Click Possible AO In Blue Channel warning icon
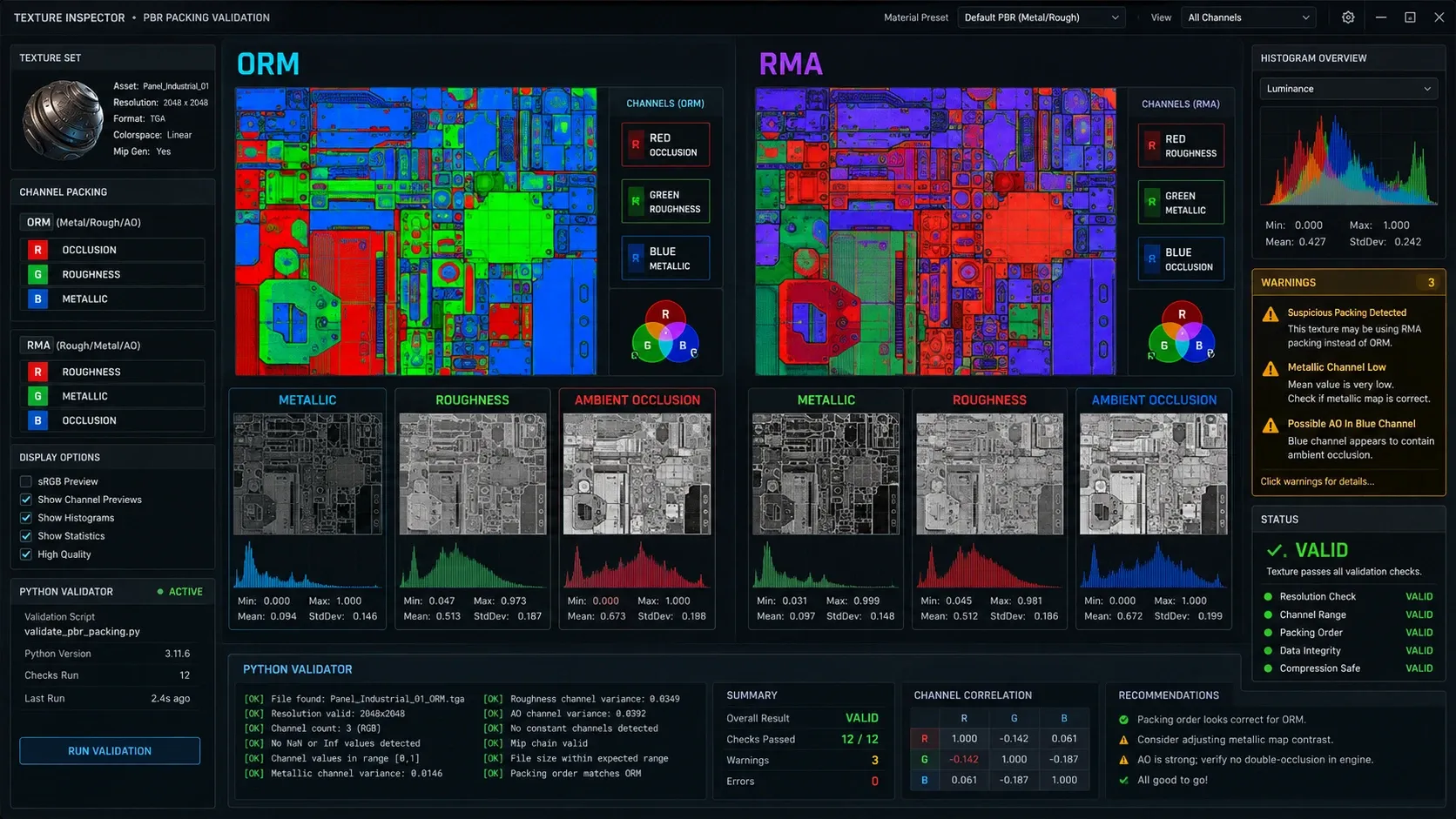 [1271, 426]
